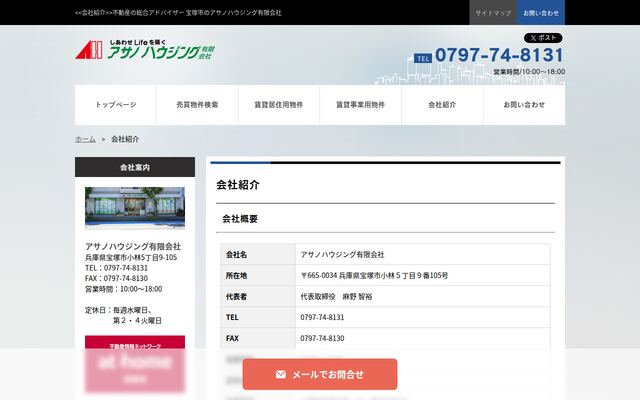
Task: Click 会社紹介 breadcrumb current page
Action: click(x=125, y=139)
